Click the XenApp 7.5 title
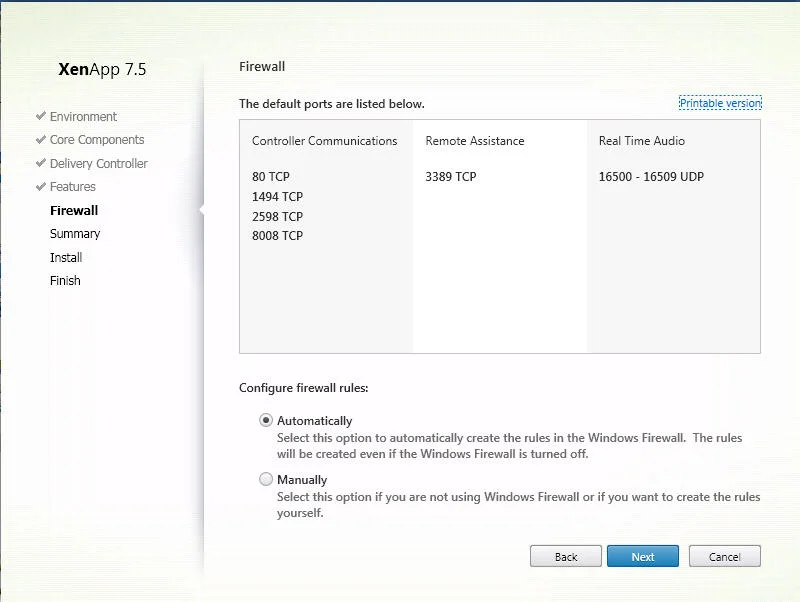 (x=102, y=69)
